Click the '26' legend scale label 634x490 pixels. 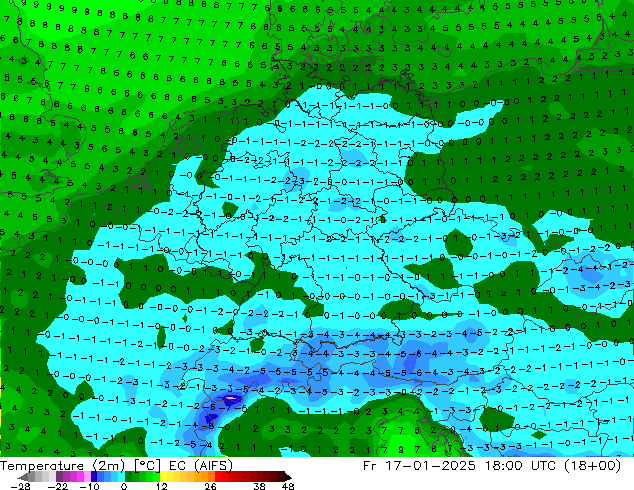tap(210, 486)
